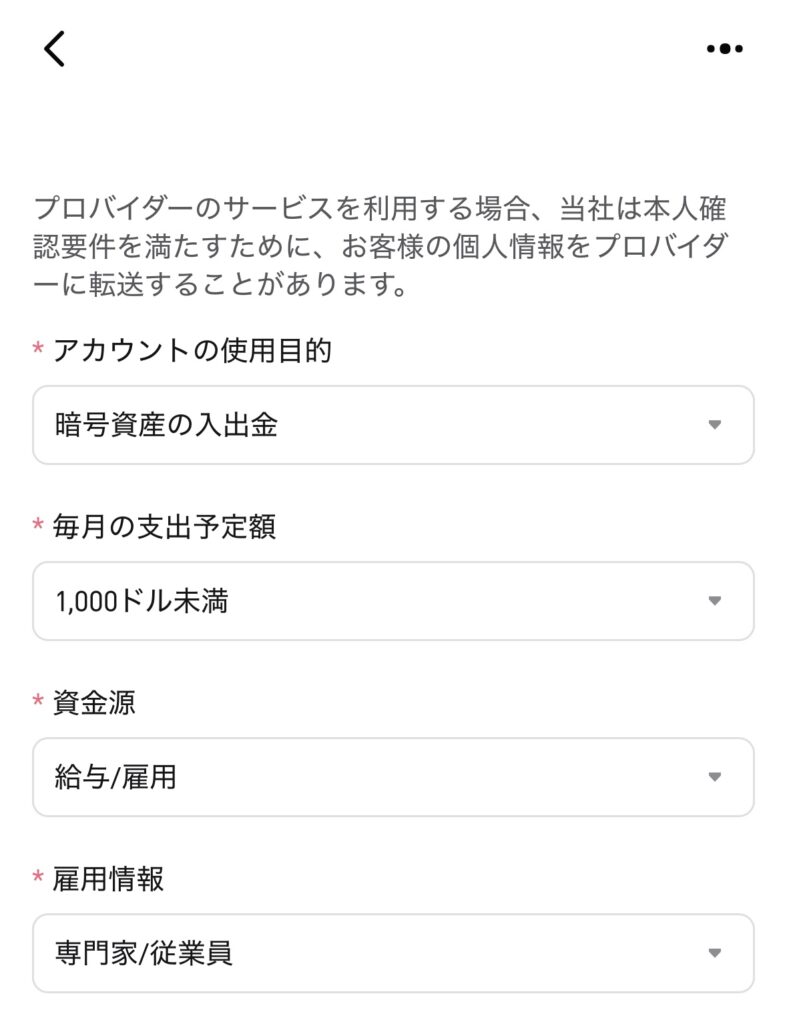Select the 暗号資産の入出金 value text
Screen dimensions: 787x1024
pyautogui.click(x=166, y=425)
